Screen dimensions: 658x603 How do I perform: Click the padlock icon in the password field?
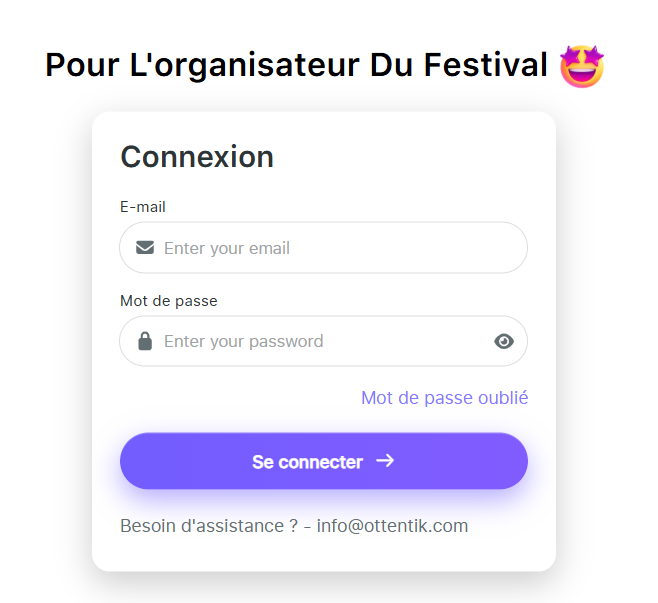pyautogui.click(x=145, y=341)
